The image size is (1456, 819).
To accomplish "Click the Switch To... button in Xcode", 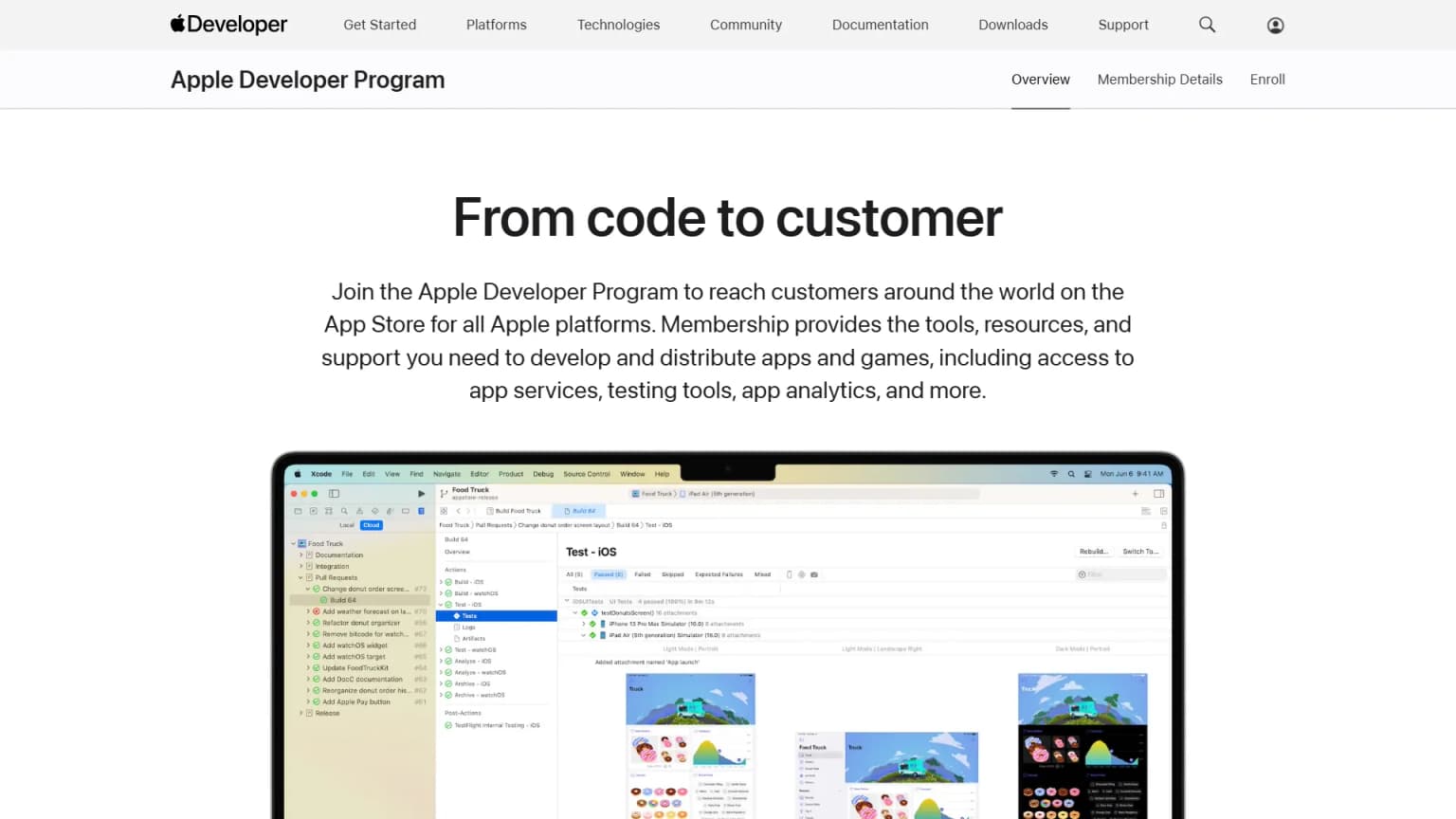I will [x=1140, y=551].
